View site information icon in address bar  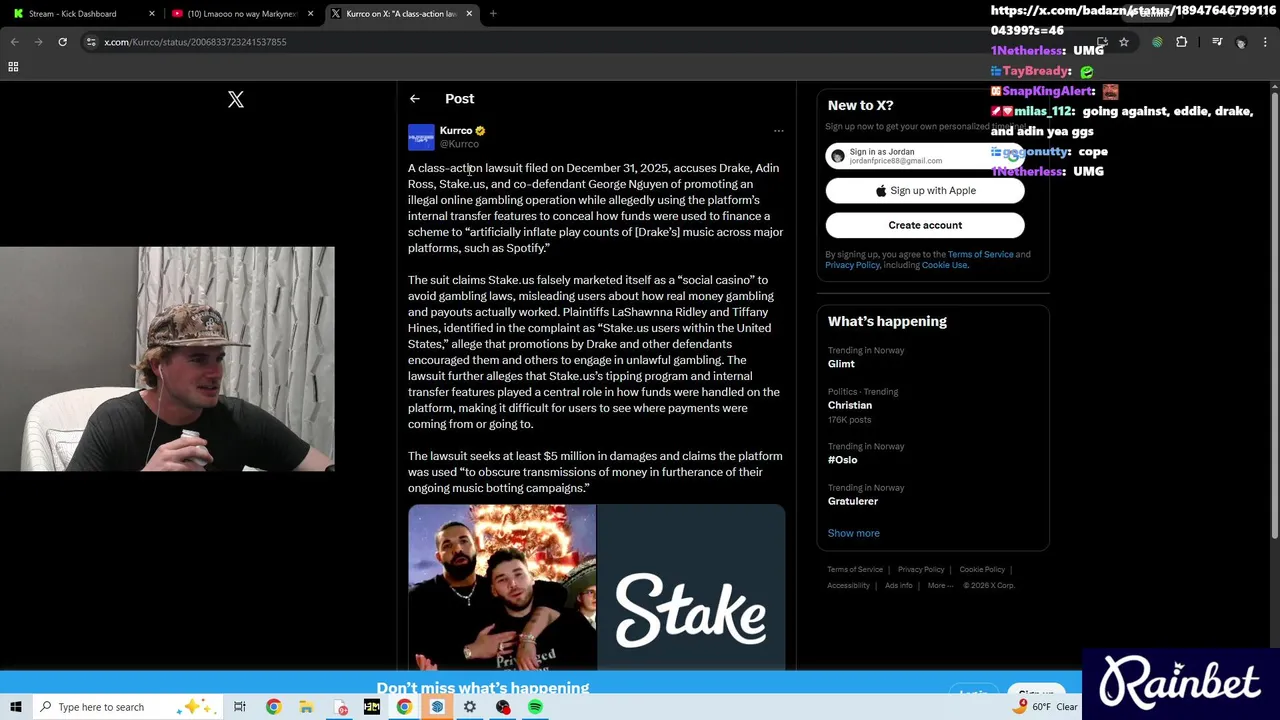[x=91, y=42]
